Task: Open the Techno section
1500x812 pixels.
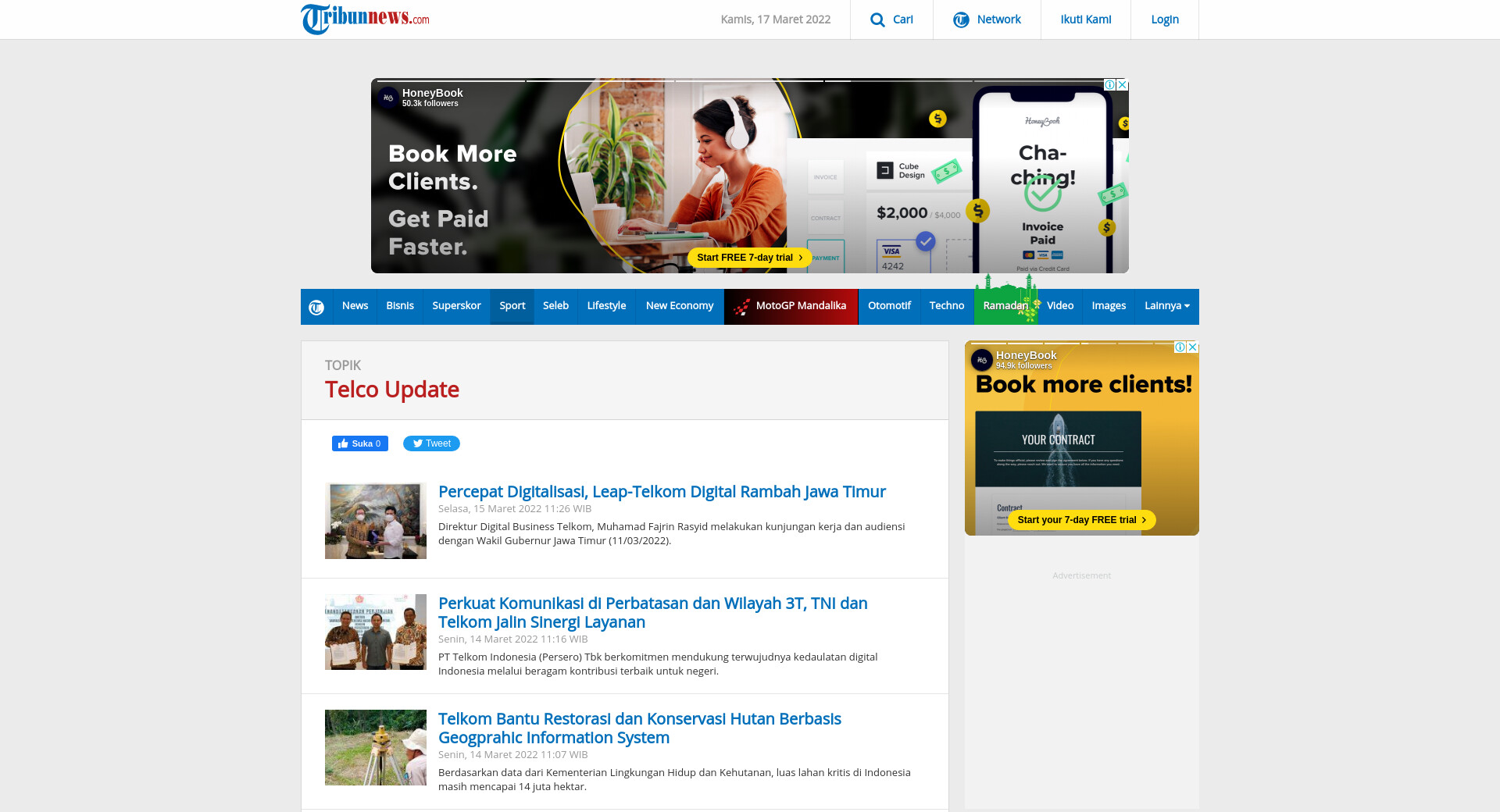Action: (947, 306)
